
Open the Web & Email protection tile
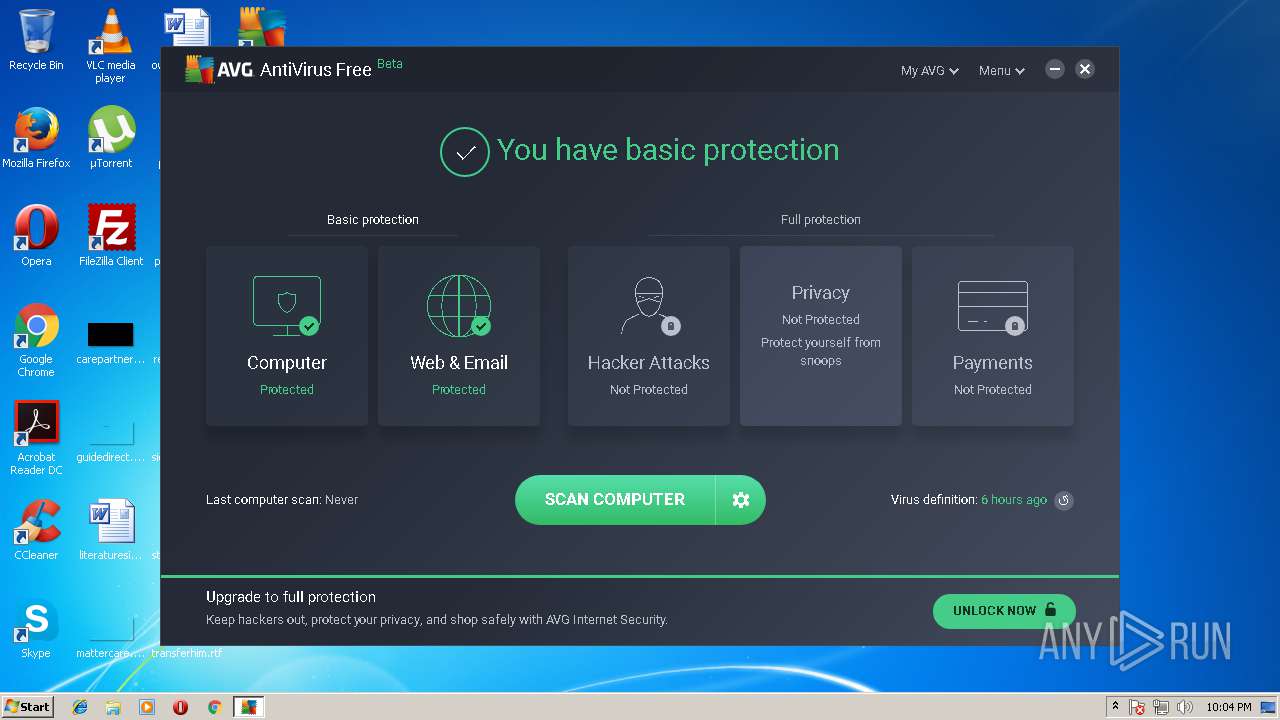click(x=459, y=336)
